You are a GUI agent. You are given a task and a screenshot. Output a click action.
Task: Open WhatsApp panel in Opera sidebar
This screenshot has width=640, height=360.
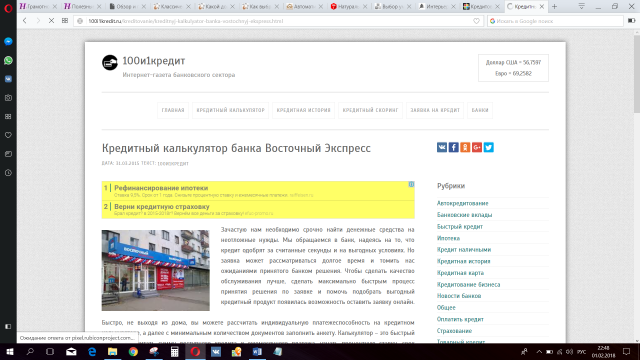8,60
